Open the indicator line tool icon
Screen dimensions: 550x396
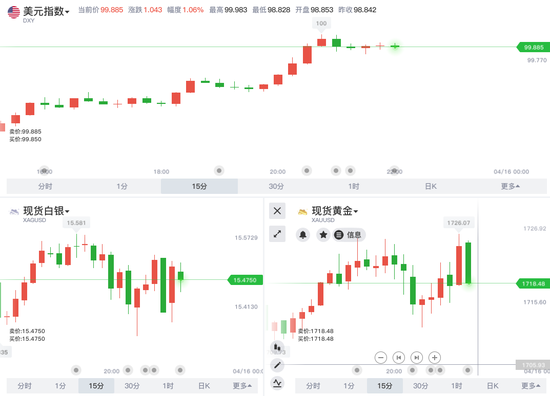point(277,383)
